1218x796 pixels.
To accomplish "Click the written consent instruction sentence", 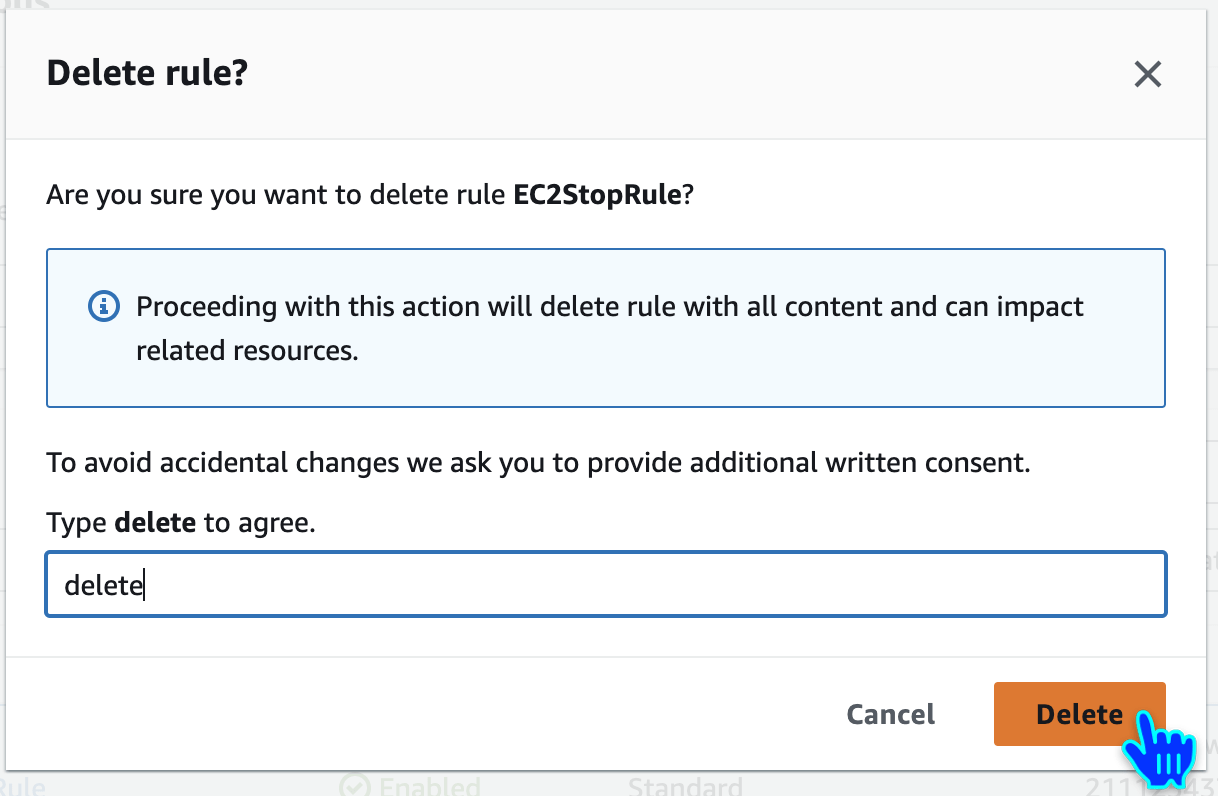I will tap(538, 464).
